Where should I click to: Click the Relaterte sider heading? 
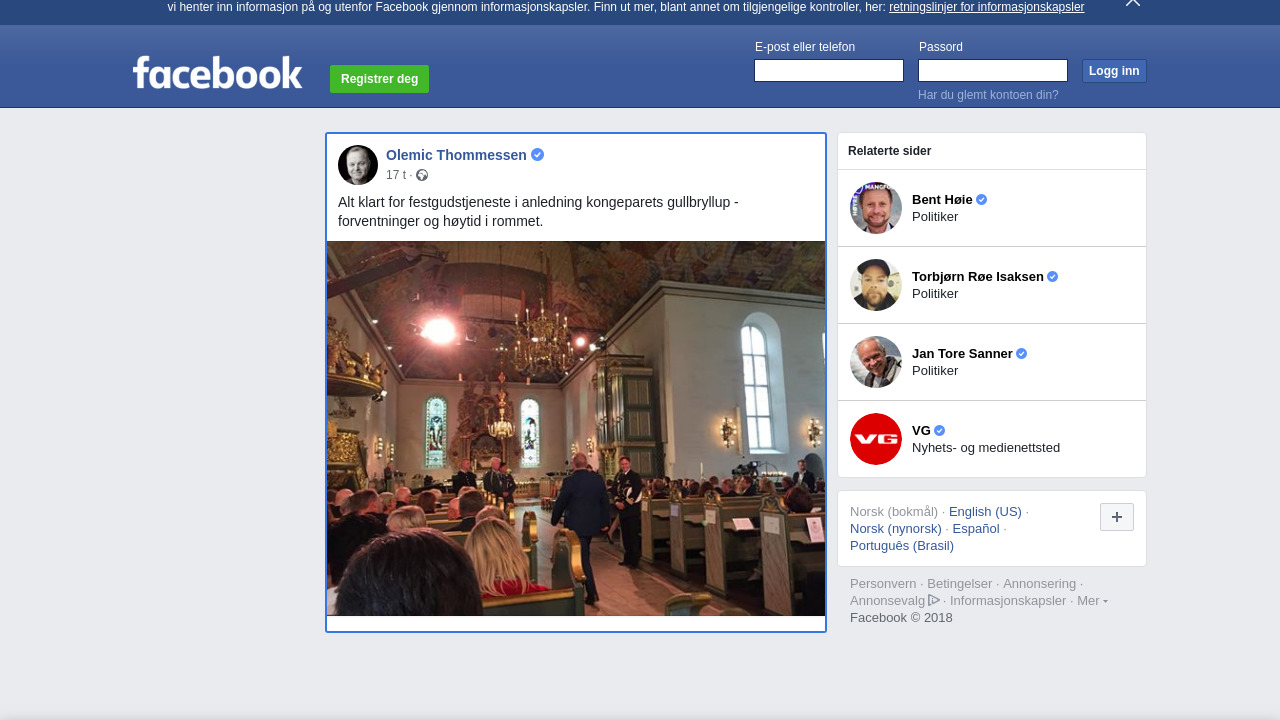pyautogui.click(x=890, y=151)
